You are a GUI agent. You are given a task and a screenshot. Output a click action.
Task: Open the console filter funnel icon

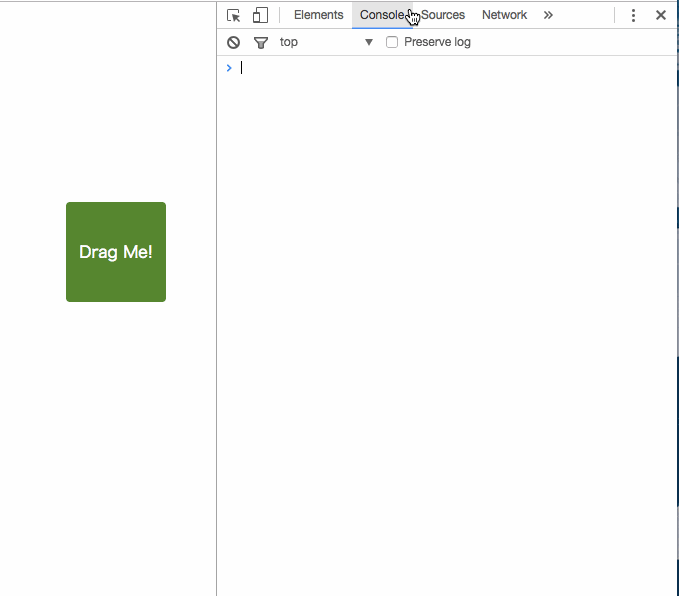[261, 42]
